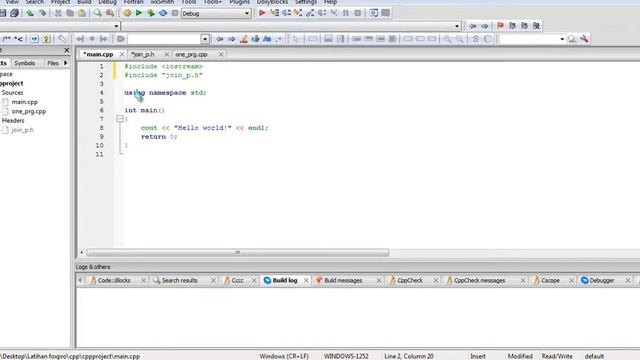Viewport: 640px width, 360px height.
Task: Open the incremental search dropdown arrow
Action: [205, 39]
